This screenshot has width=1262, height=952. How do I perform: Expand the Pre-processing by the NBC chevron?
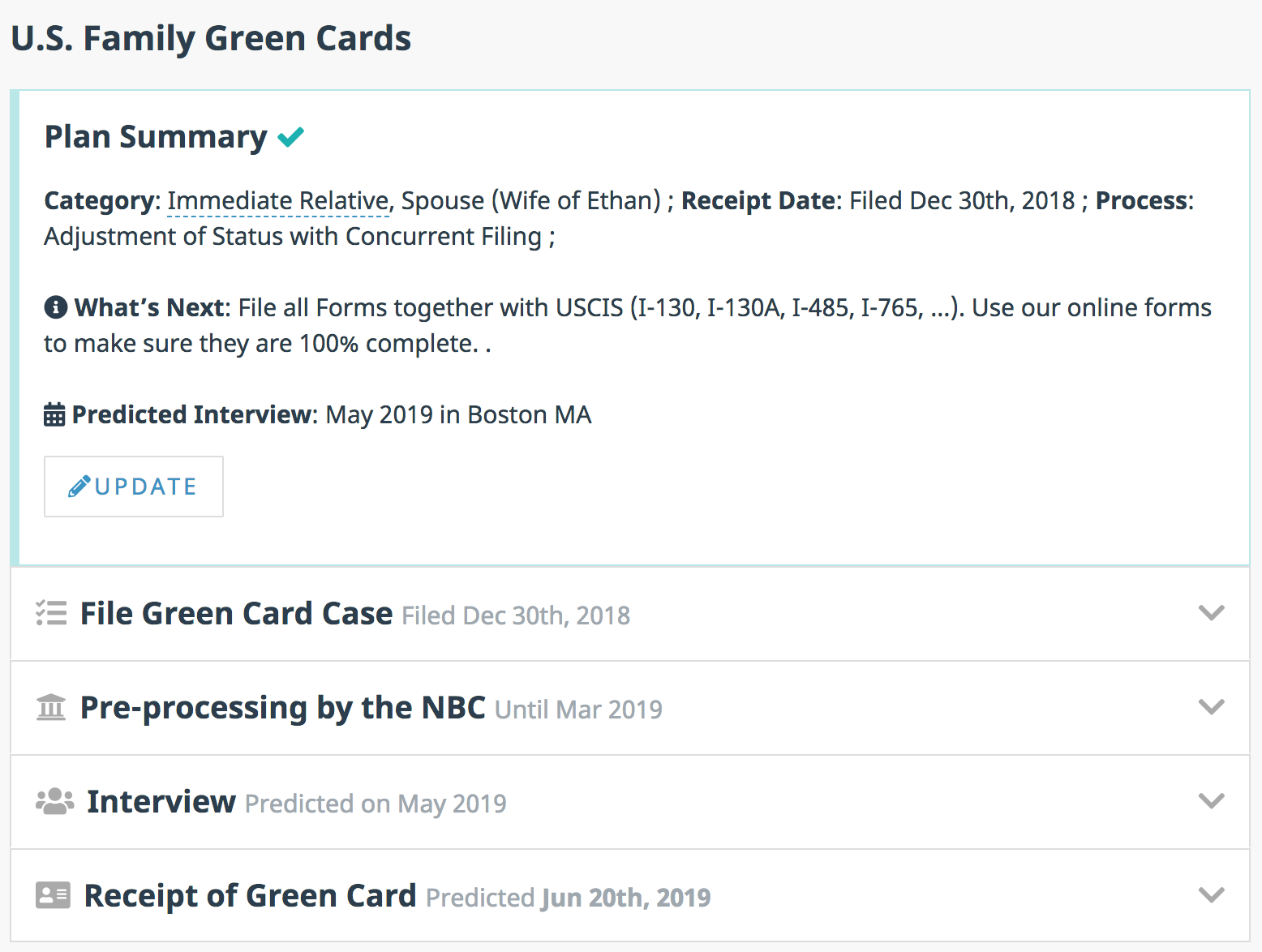(1211, 707)
